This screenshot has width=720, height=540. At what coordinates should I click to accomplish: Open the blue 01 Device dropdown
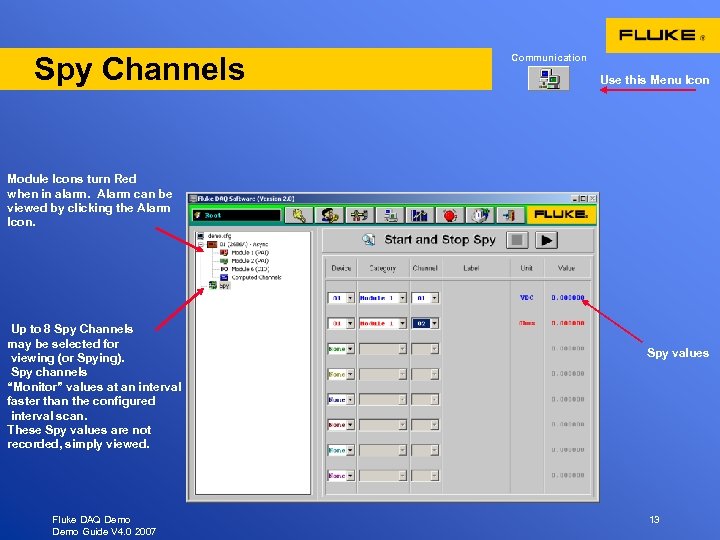pos(350,298)
